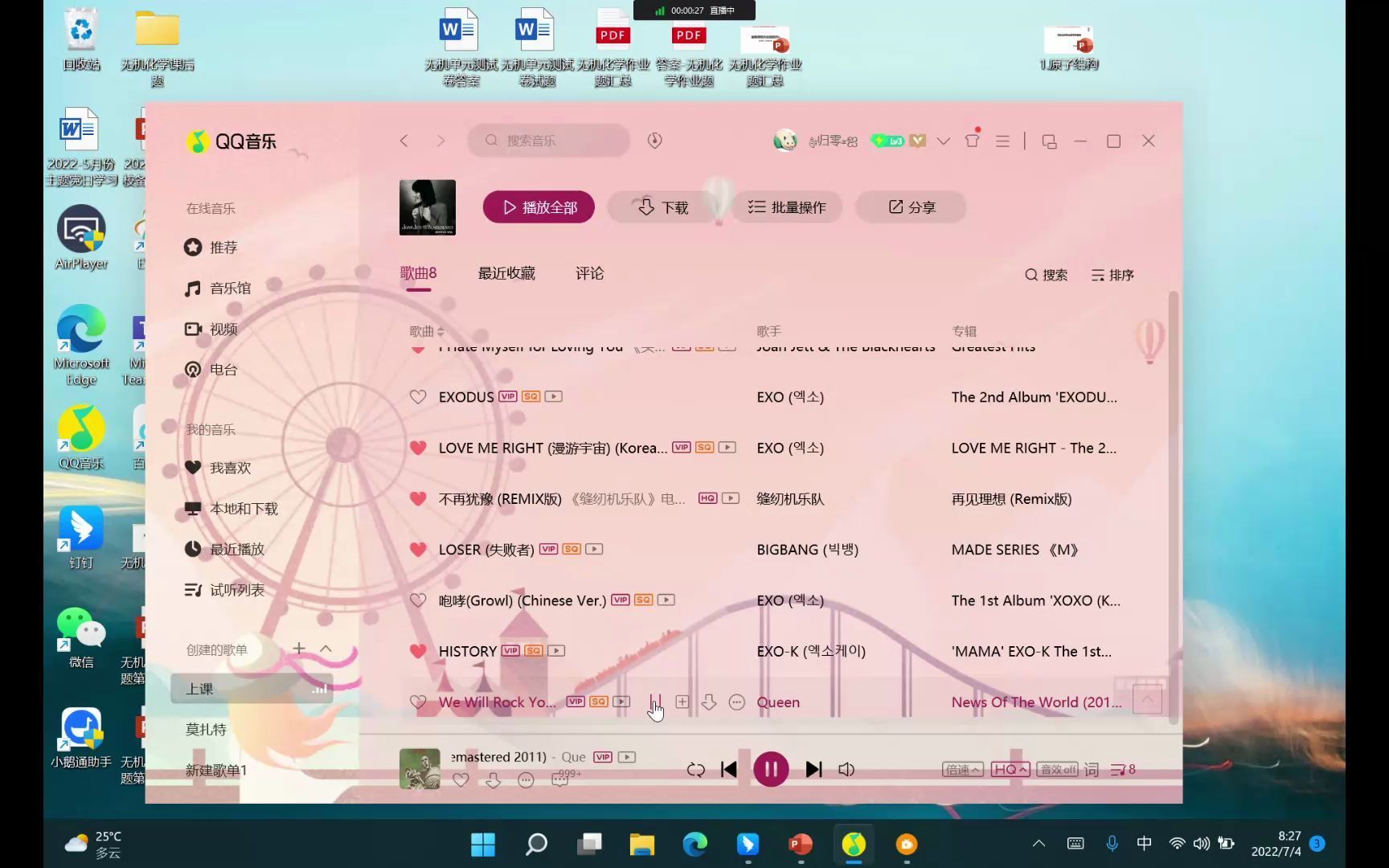Collapse the 创建的歌单 section
This screenshot has height=868, width=1389.
point(326,648)
